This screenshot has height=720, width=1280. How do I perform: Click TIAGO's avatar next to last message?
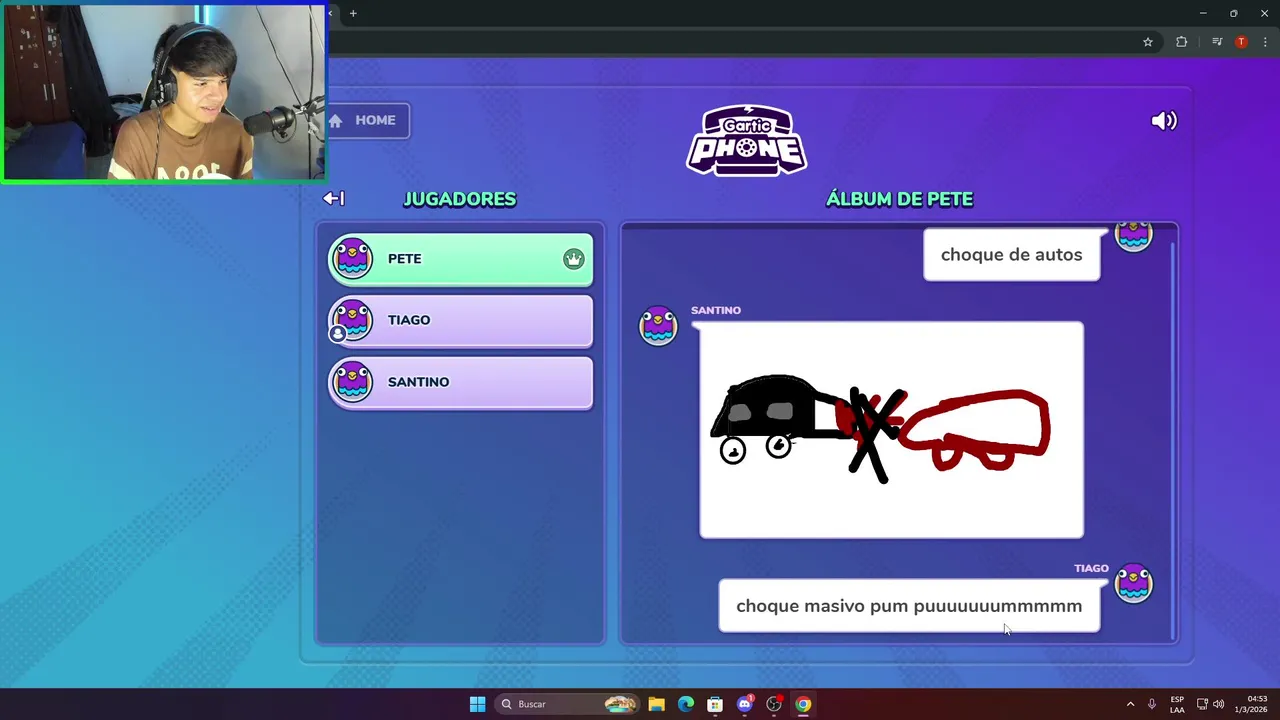(1134, 583)
